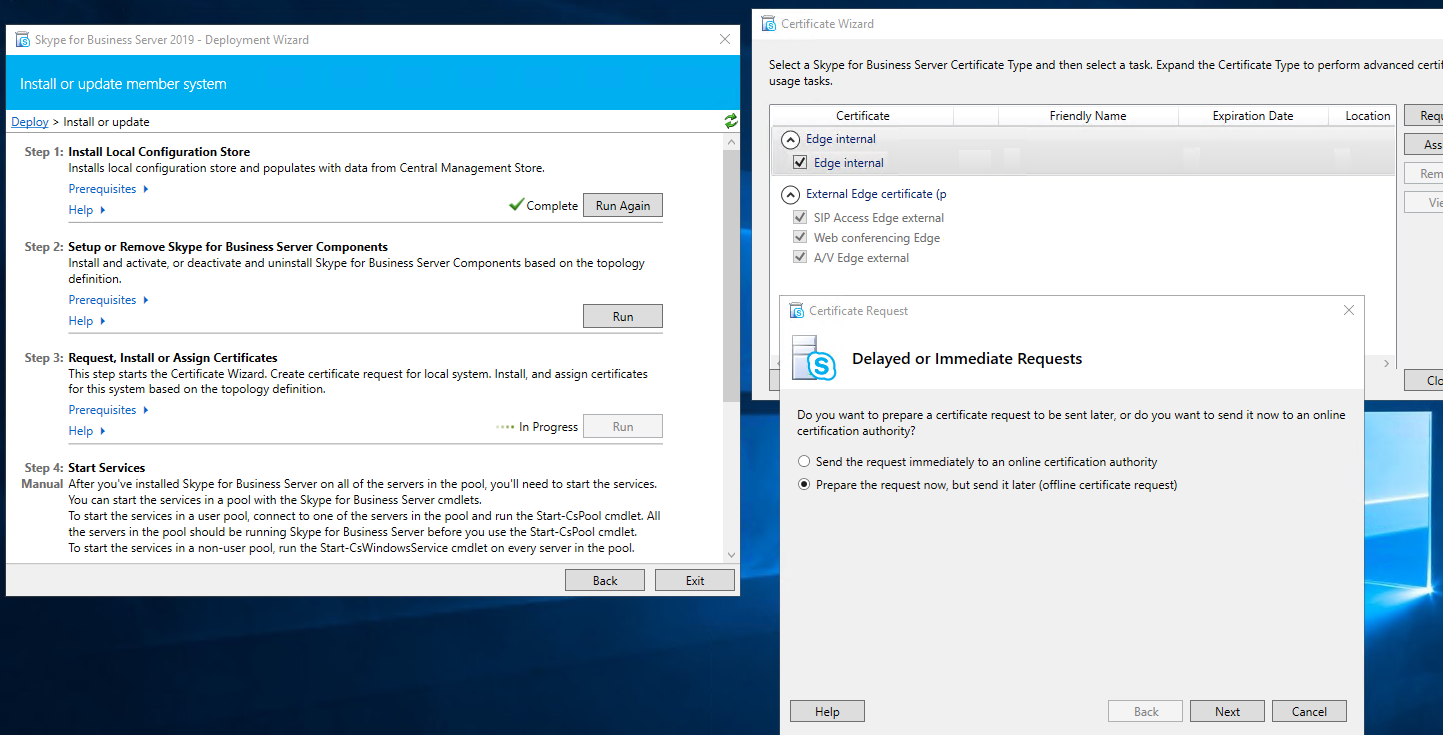This screenshot has height=735, width=1443.
Task: Click the Expiration Date column header
Action: tap(1252, 116)
